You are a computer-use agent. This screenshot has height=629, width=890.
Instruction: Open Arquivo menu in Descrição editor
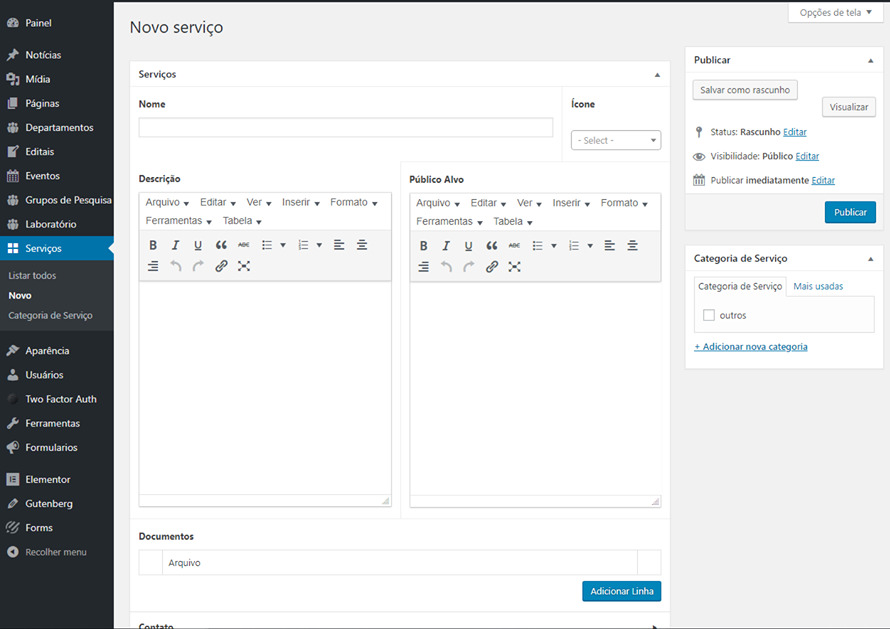coord(167,203)
